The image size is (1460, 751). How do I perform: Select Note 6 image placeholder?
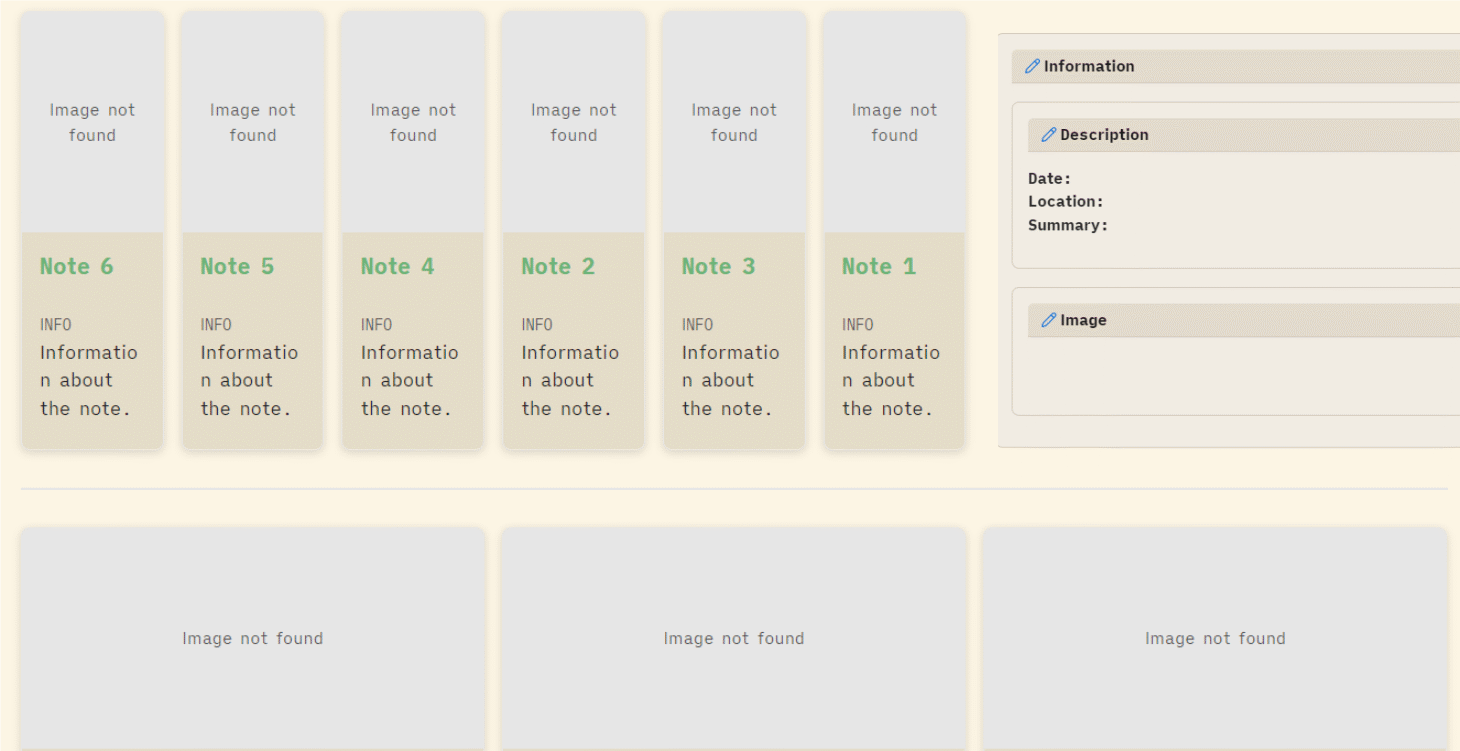(92, 123)
